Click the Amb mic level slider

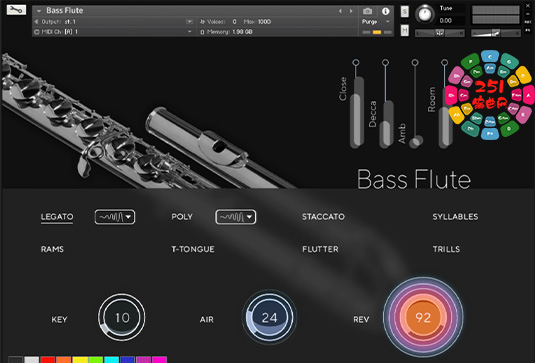[416, 142]
